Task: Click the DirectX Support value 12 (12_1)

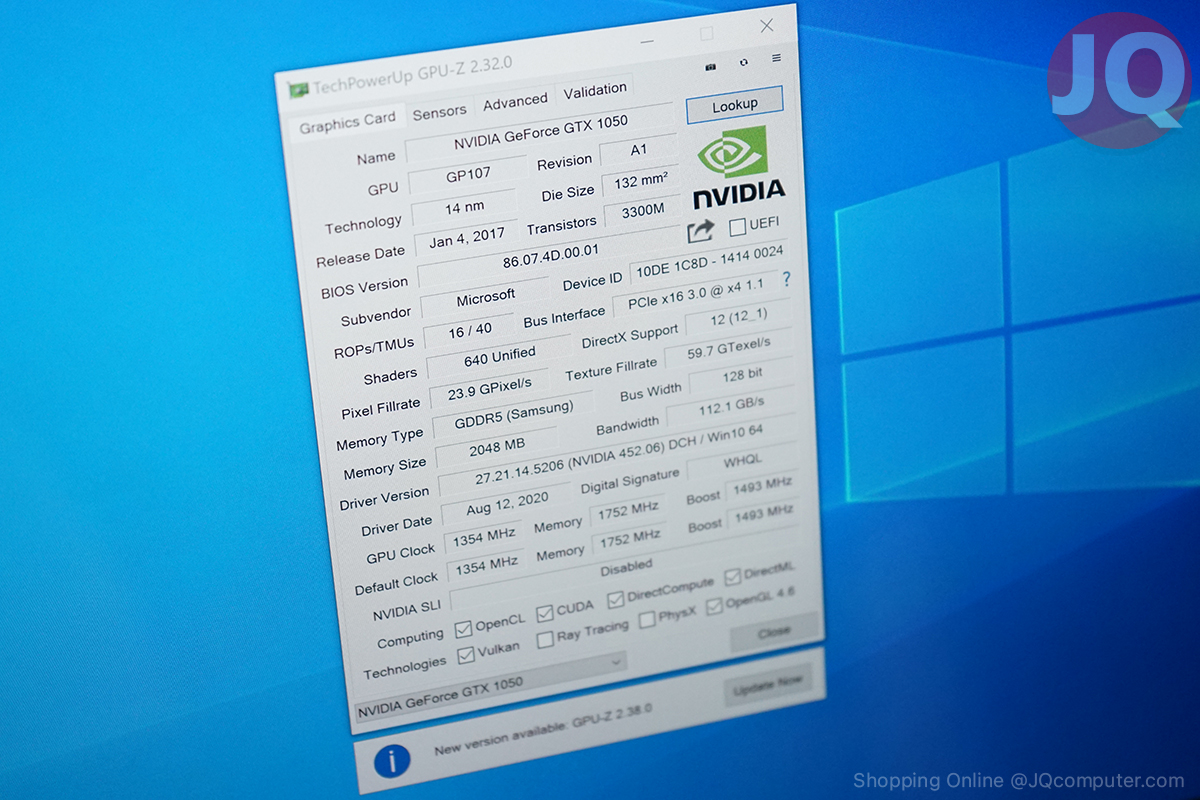Action: pyautogui.click(x=738, y=316)
